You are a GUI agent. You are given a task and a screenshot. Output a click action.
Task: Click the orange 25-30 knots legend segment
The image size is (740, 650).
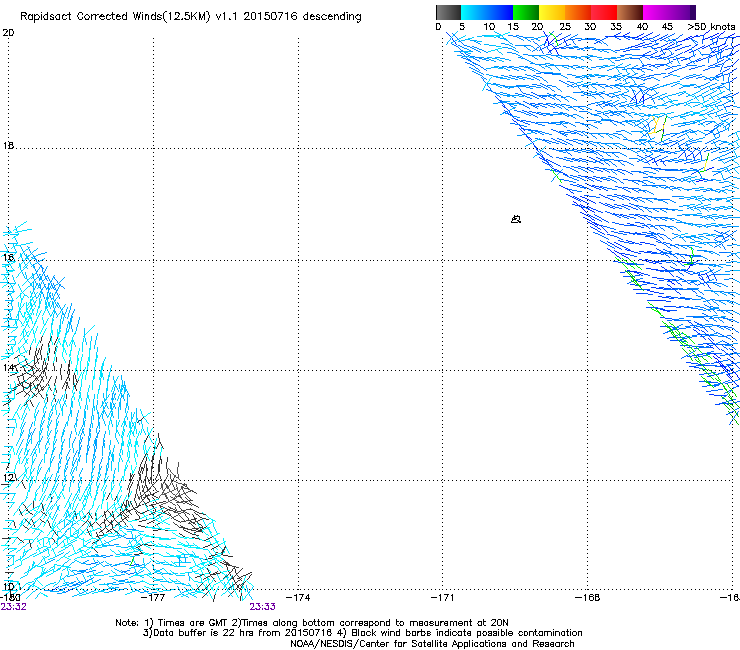(578, 12)
